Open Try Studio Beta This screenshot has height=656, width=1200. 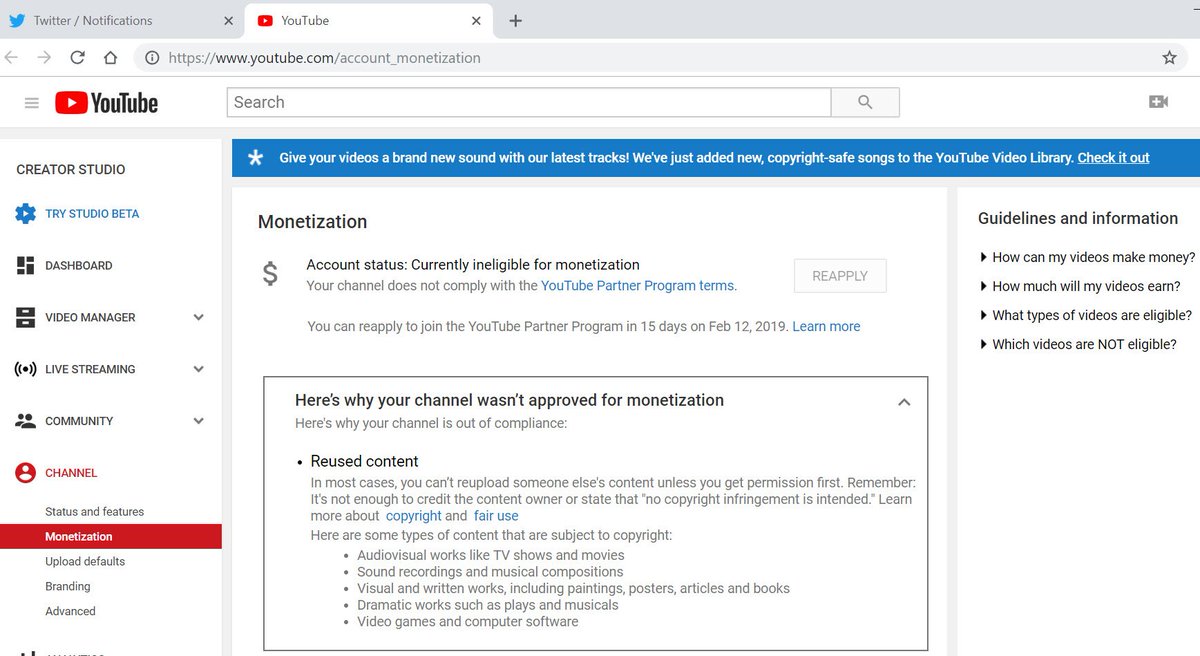click(x=92, y=214)
